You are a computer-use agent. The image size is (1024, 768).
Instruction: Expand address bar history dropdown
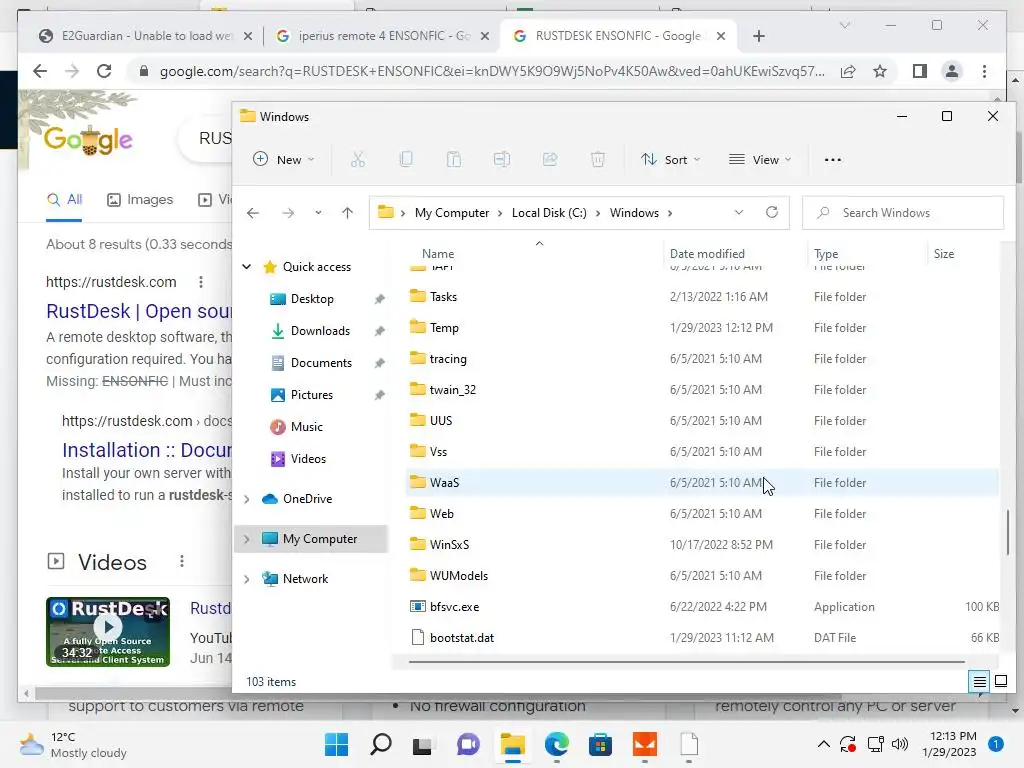coord(739,212)
